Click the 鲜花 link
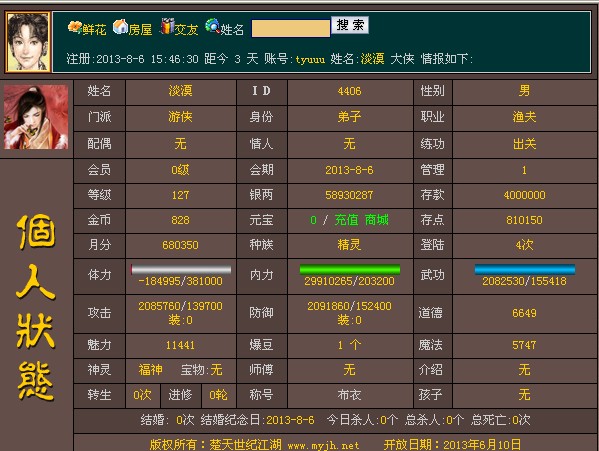Screen dimensions: 599x451 click(94, 29)
